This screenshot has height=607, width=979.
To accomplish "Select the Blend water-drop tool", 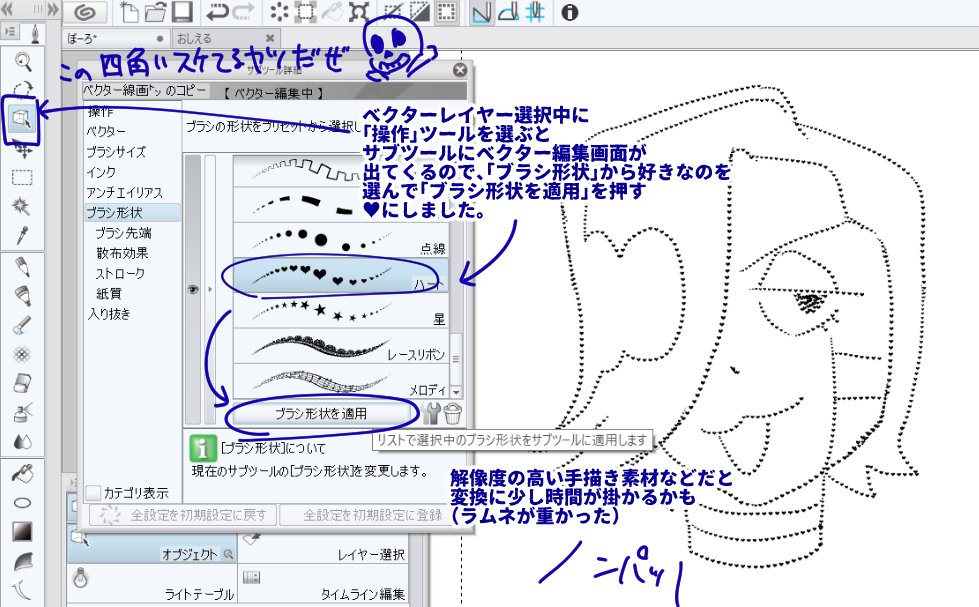I will [x=22, y=441].
